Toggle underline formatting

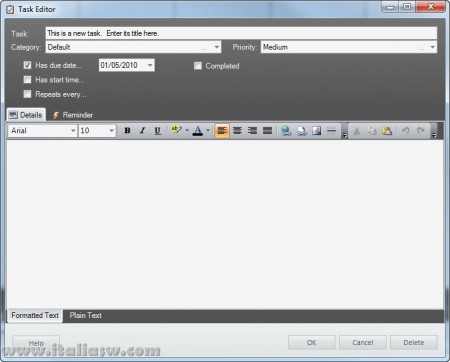[x=158, y=130]
